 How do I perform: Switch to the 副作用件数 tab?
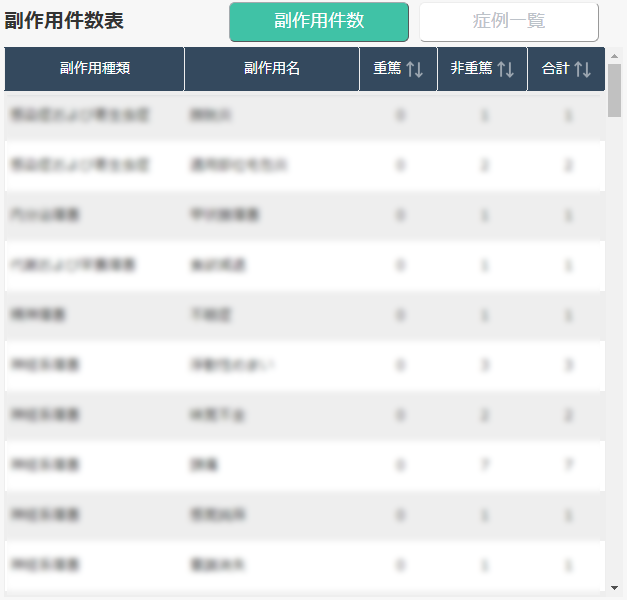tap(319, 22)
